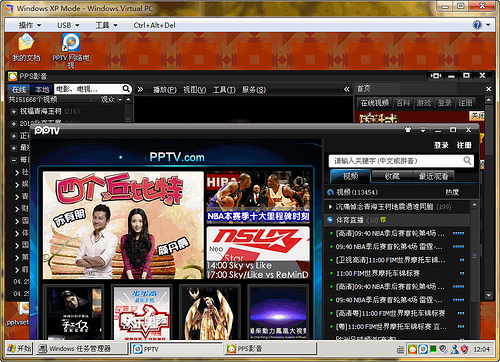The height and width of the screenshot is (362, 500).
Task: Open the 操作 menu in Virtual PC
Action: [x=30, y=25]
